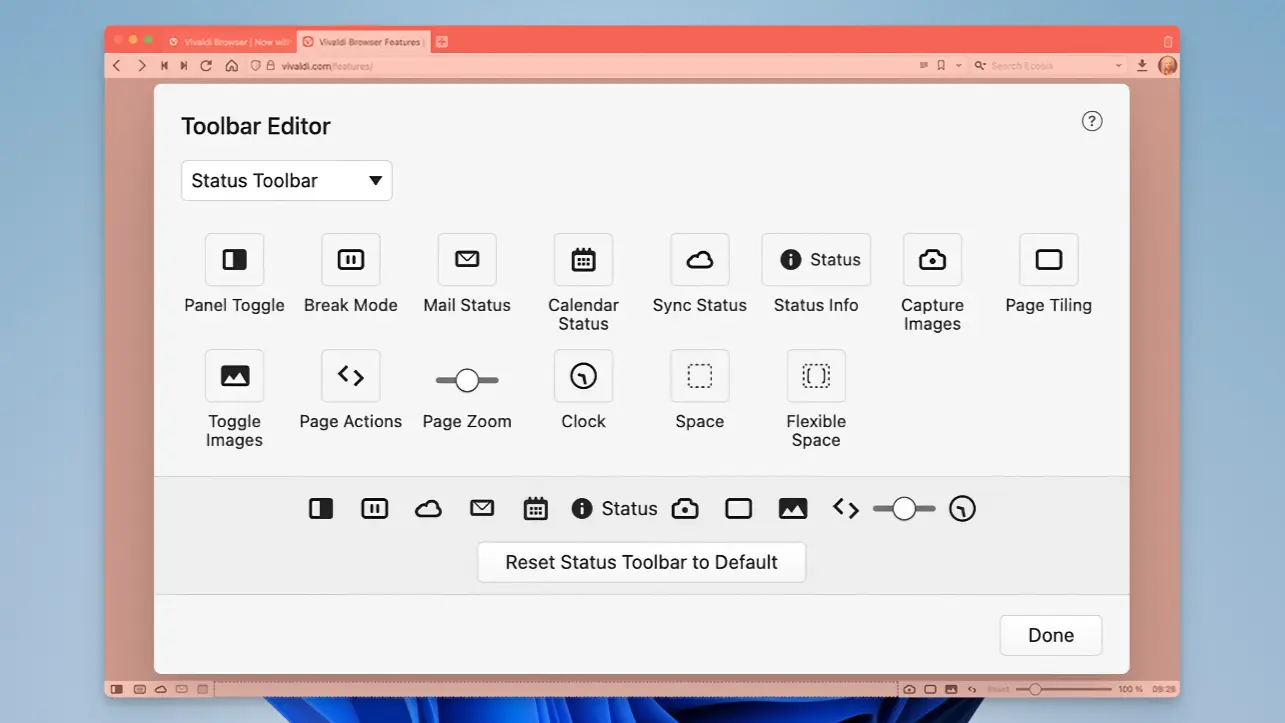Select the Mail Status icon
This screenshot has height=723, width=1285.
[467, 259]
